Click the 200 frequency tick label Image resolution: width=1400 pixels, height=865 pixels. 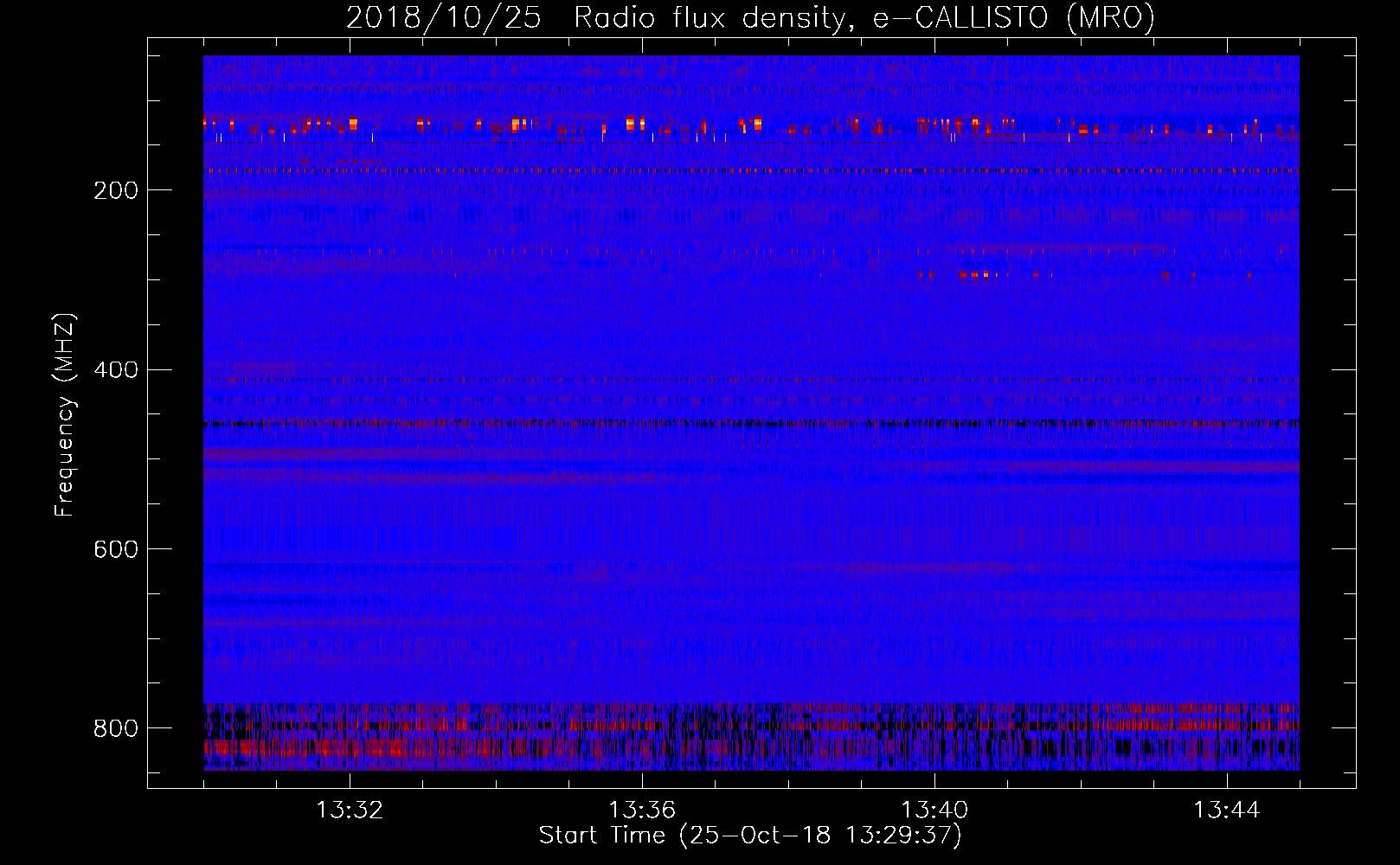[x=115, y=190]
